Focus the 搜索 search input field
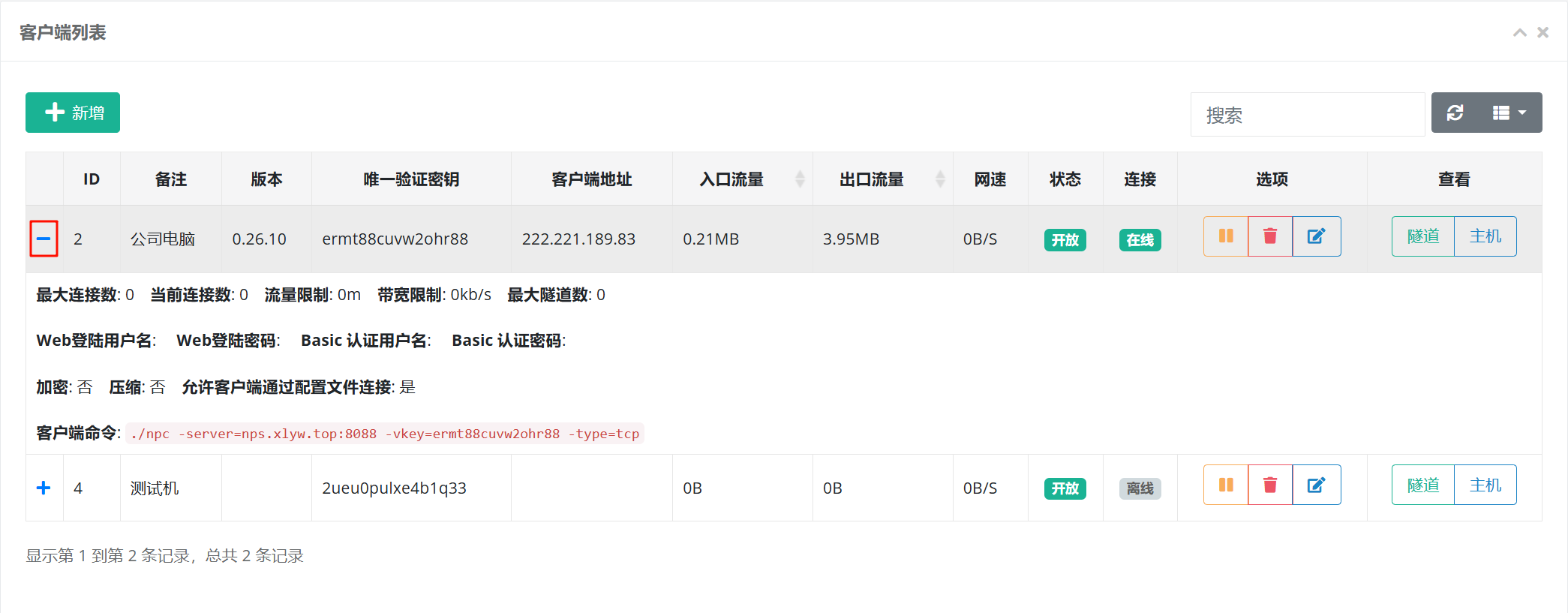 coord(1307,115)
